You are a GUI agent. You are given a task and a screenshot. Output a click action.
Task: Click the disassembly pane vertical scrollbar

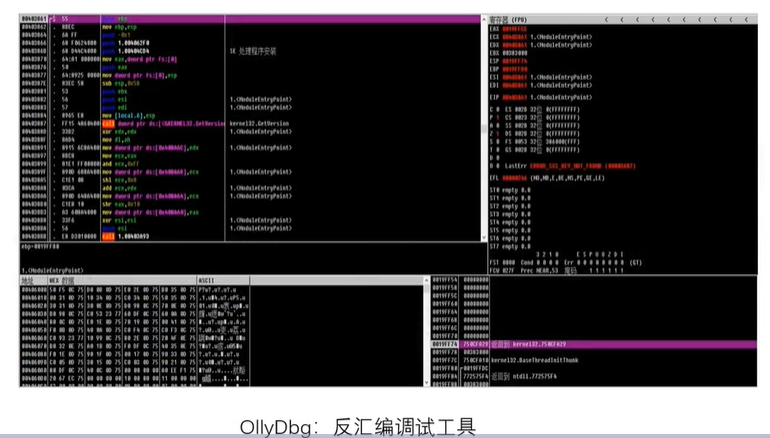pos(484,129)
